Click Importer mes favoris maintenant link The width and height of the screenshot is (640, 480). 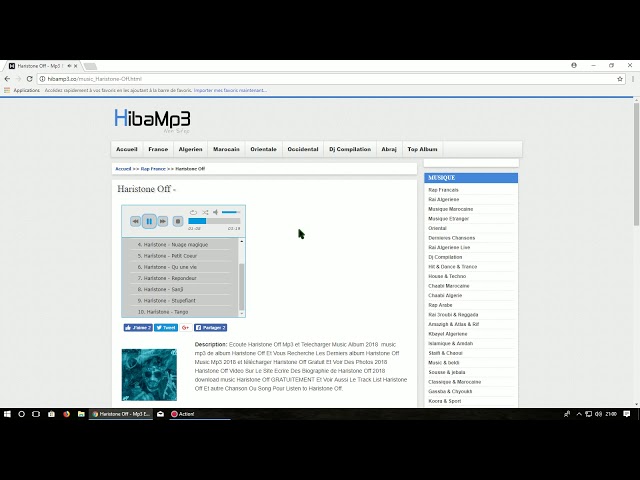tap(230, 90)
